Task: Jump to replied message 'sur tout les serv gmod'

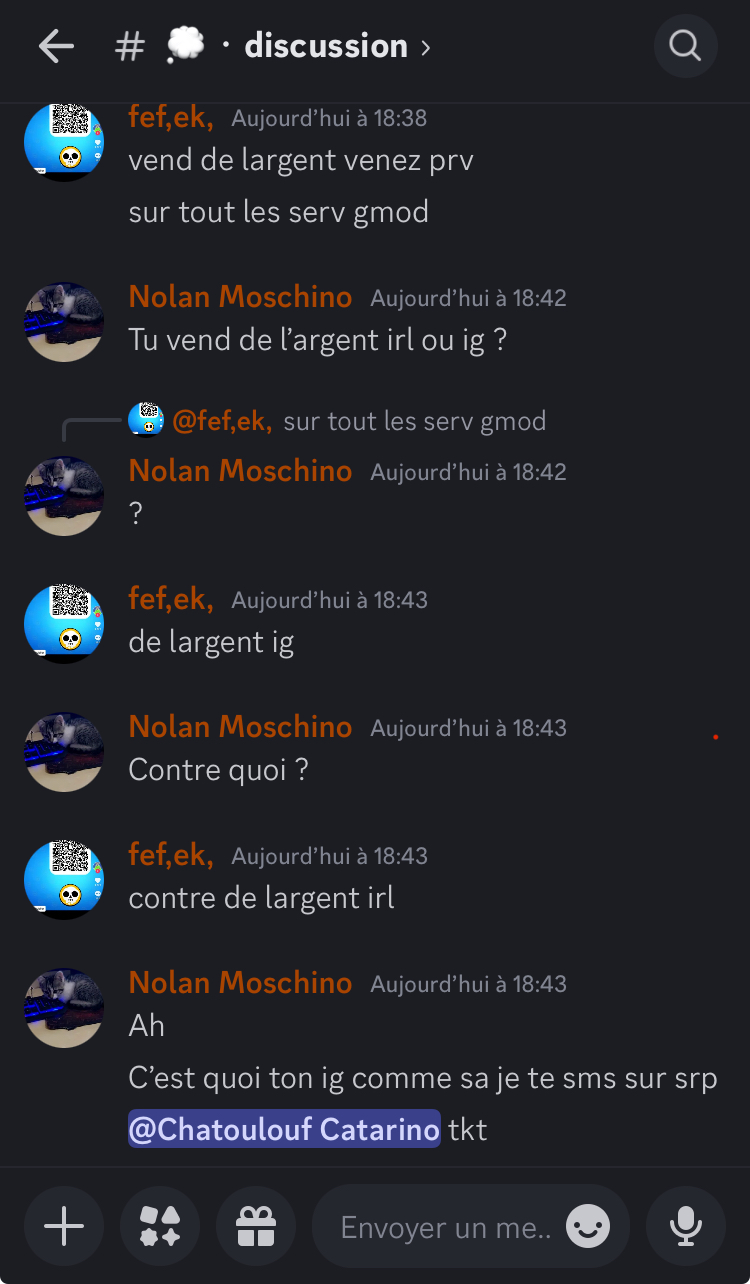Action: pos(414,421)
